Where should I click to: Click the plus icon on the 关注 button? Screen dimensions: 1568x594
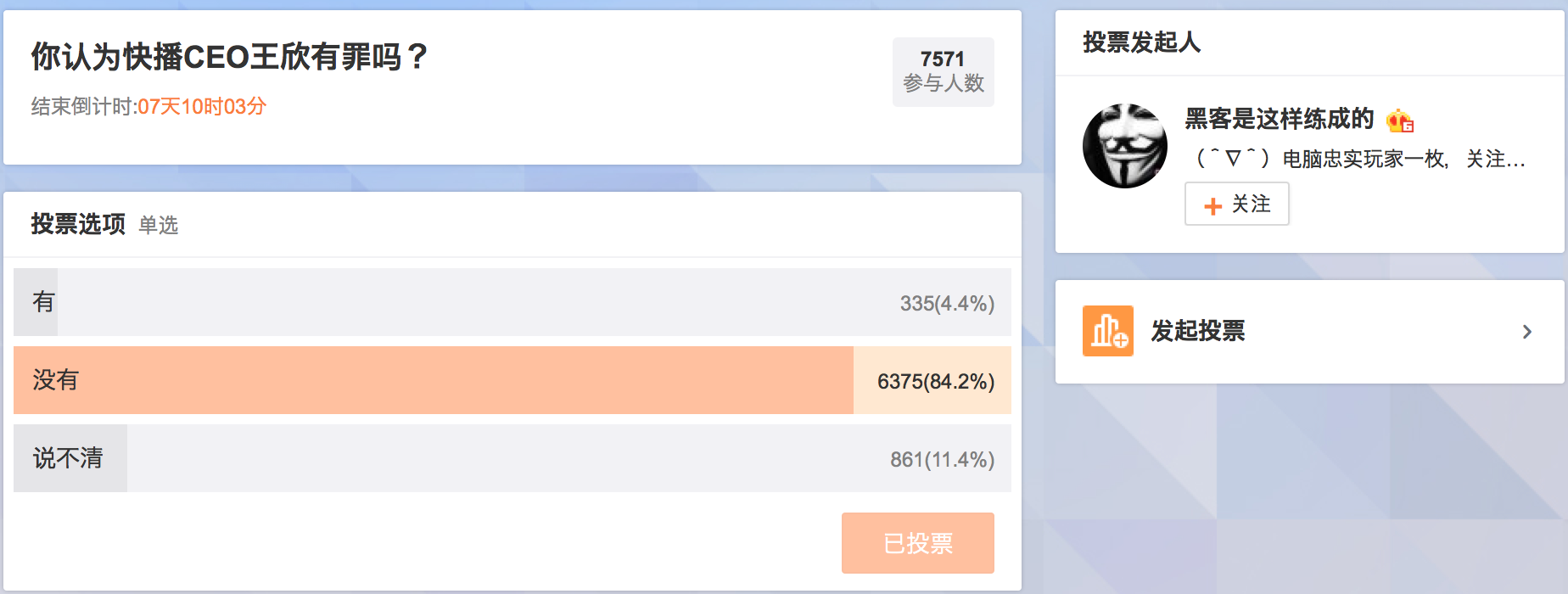(1212, 205)
